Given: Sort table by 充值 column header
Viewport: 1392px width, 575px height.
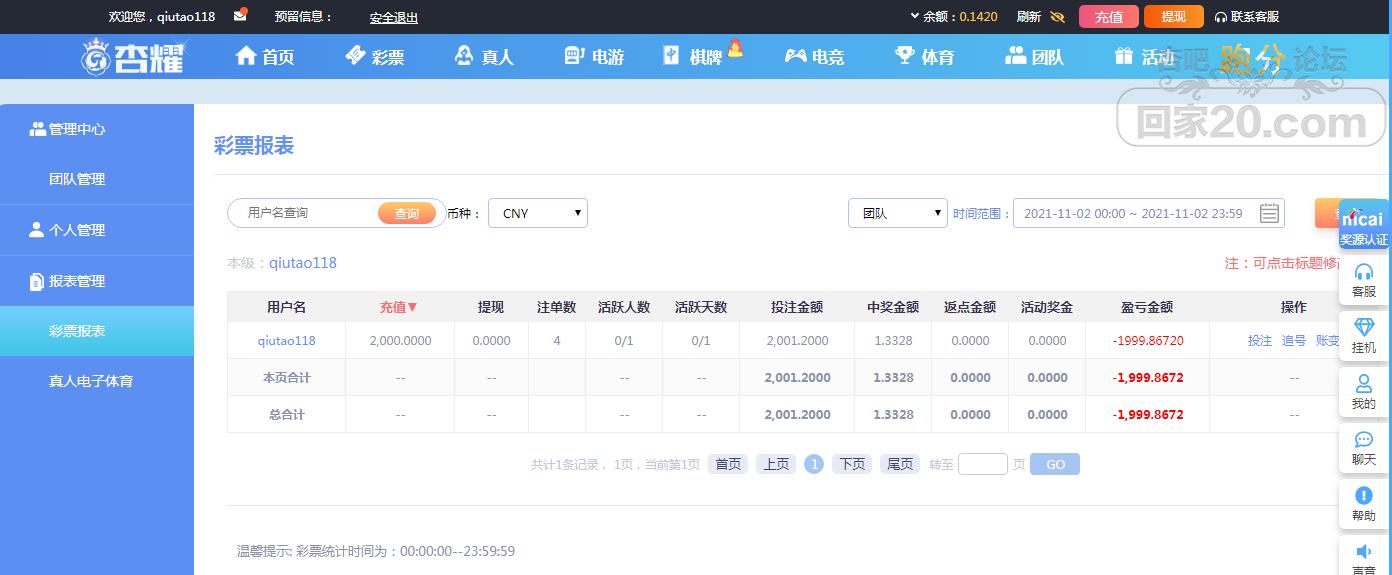Looking at the screenshot, I should pos(398,307).
